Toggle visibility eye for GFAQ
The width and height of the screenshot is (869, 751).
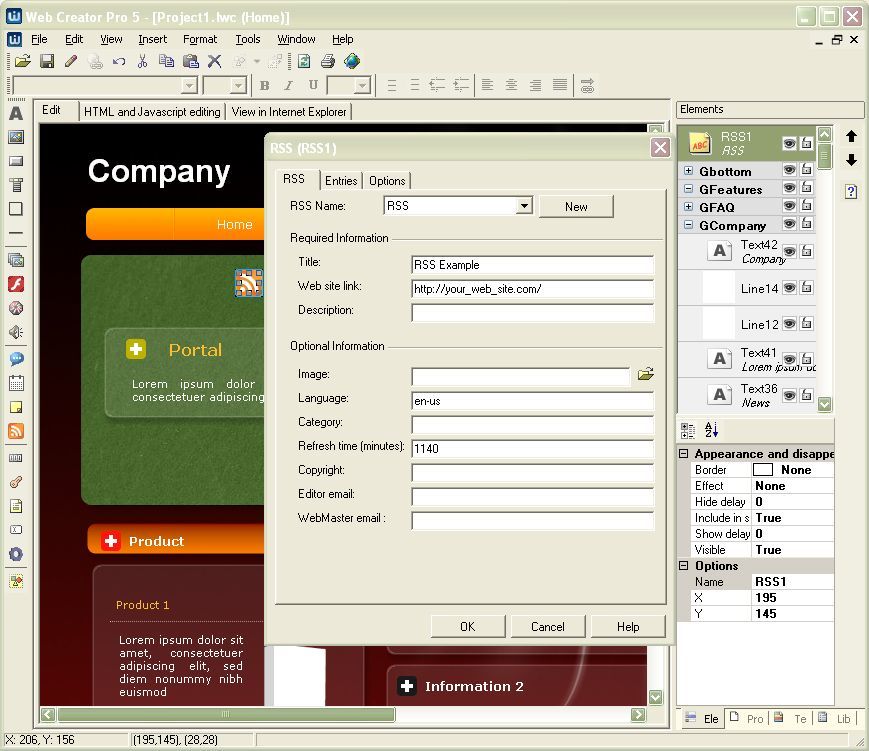coord(790,206)
